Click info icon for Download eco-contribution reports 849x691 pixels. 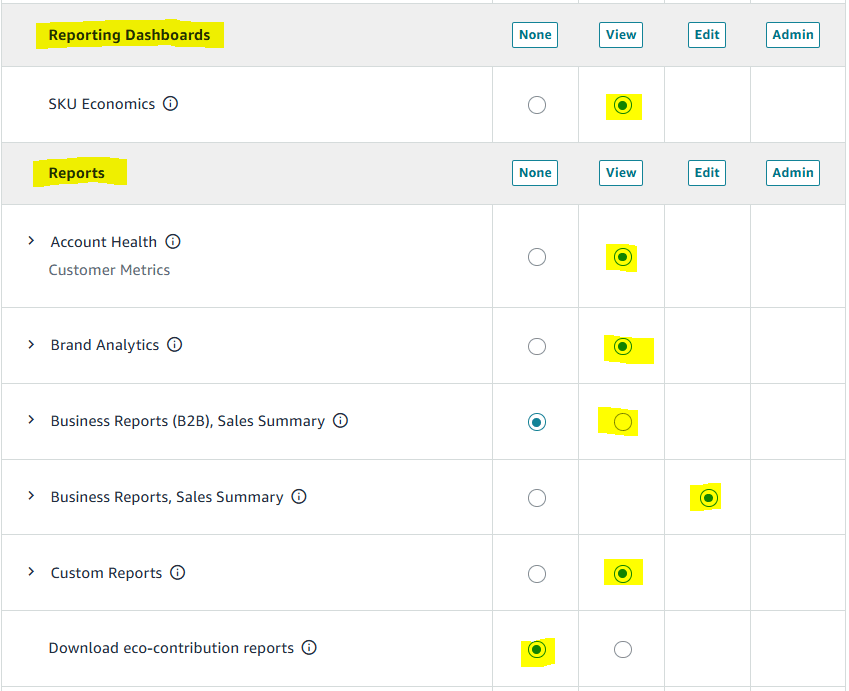pos(309,648)
